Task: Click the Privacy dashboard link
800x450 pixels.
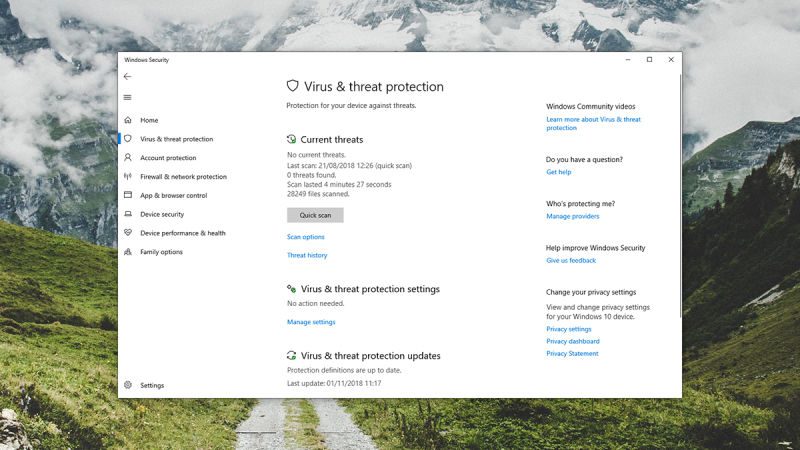Action: click(572, 341)
